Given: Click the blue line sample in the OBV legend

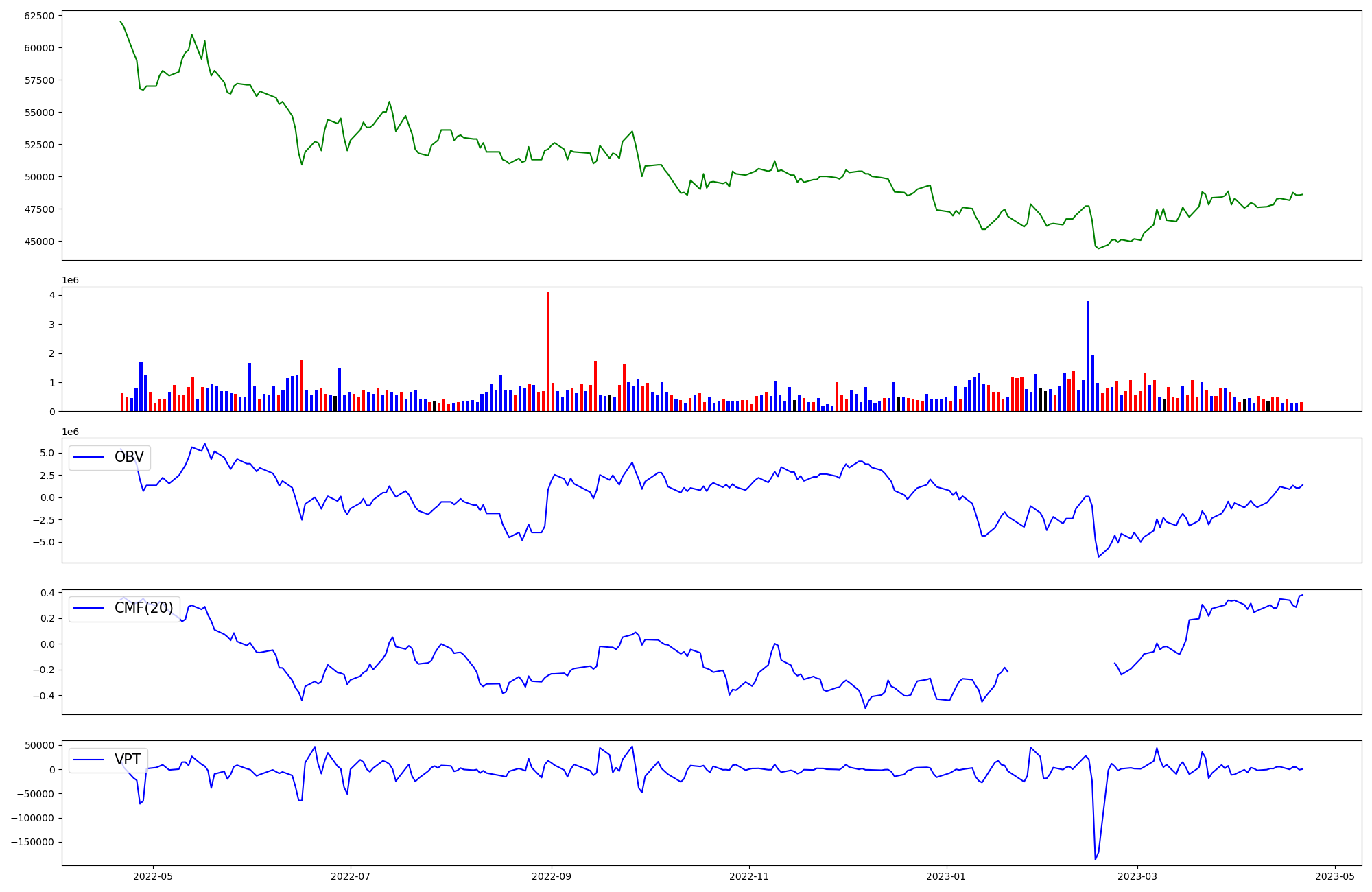Looking at the screenshot, I should [88, 457].
